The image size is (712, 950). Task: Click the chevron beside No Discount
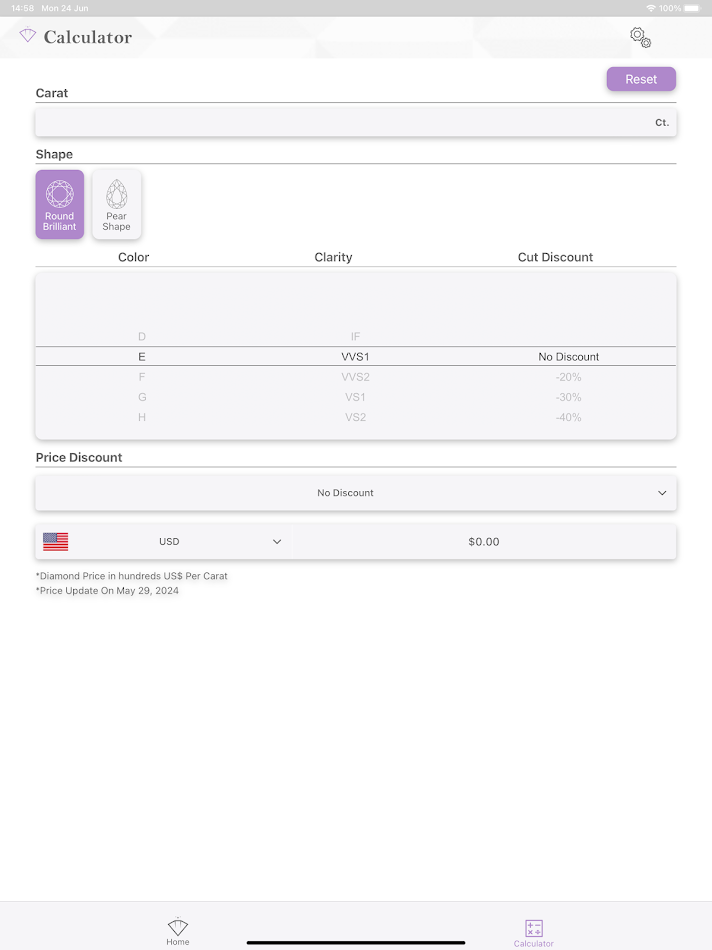[x=661, y=492]
